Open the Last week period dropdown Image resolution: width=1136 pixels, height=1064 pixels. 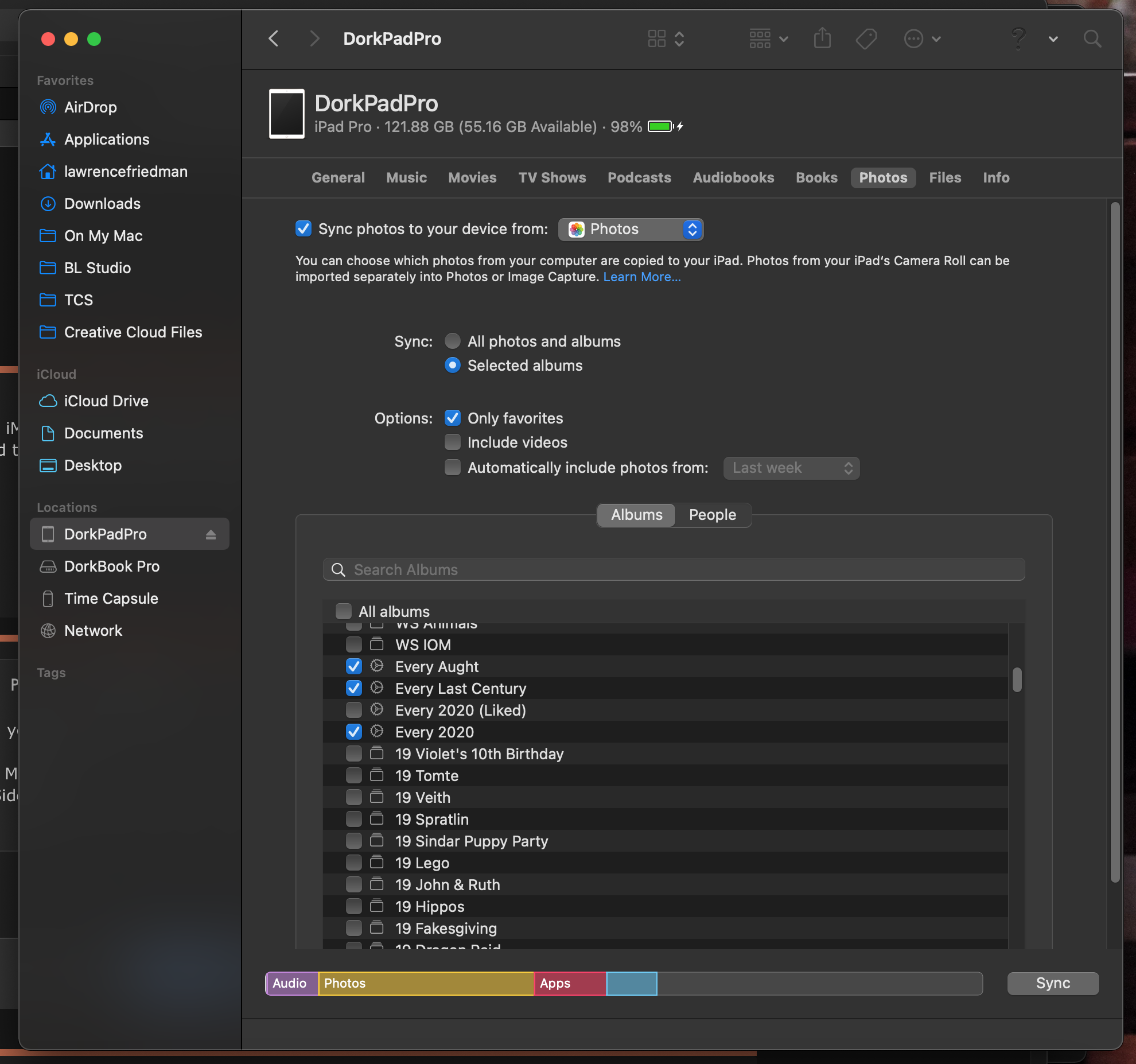791,468
